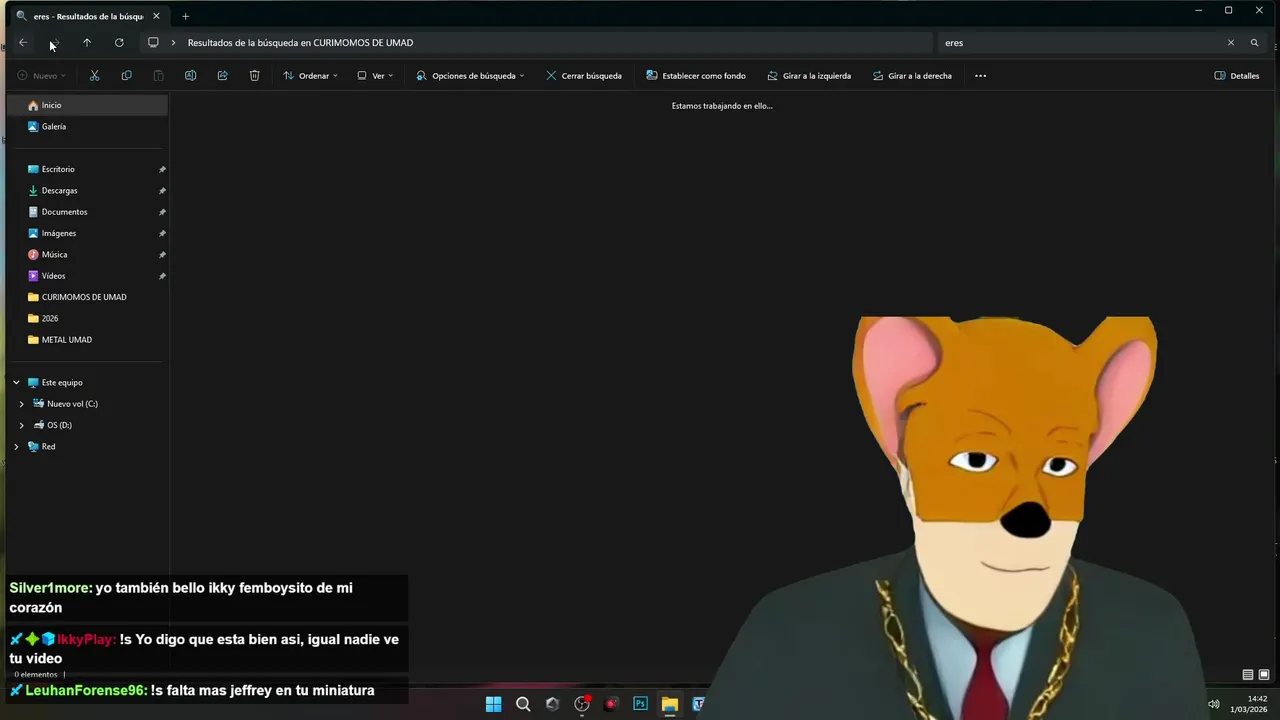The image size is (1280, 720).
Task: Expand the OS (D:) drive
Action: click(x=22, y=425)
